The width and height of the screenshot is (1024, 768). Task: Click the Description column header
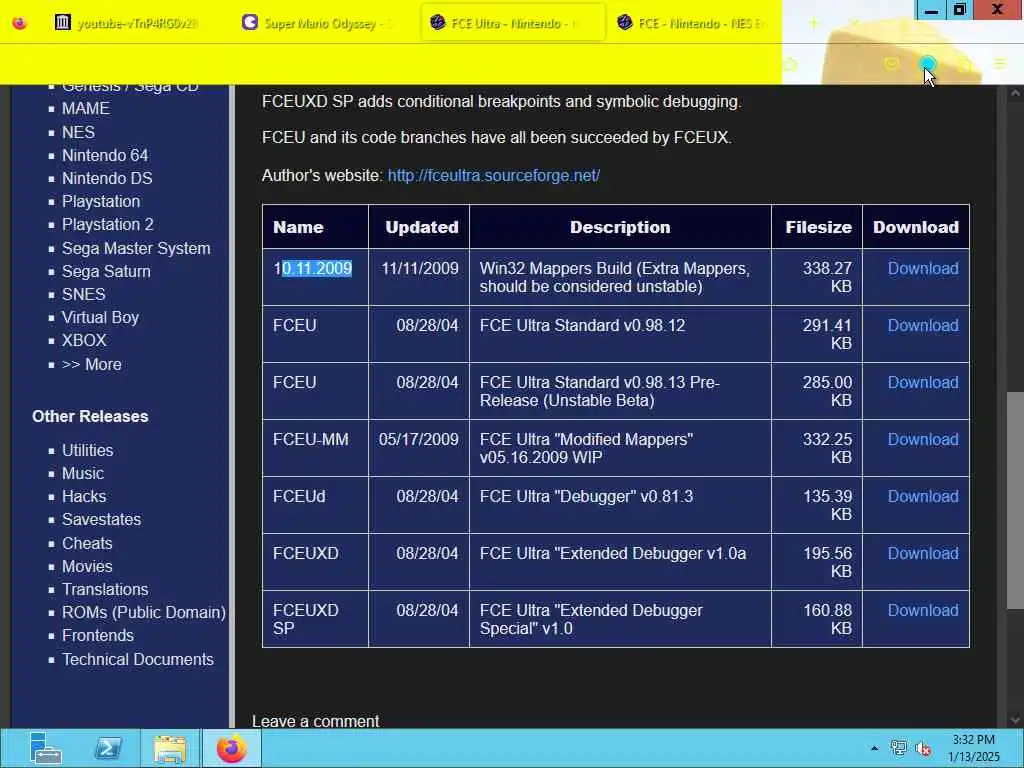coord(620,227)
